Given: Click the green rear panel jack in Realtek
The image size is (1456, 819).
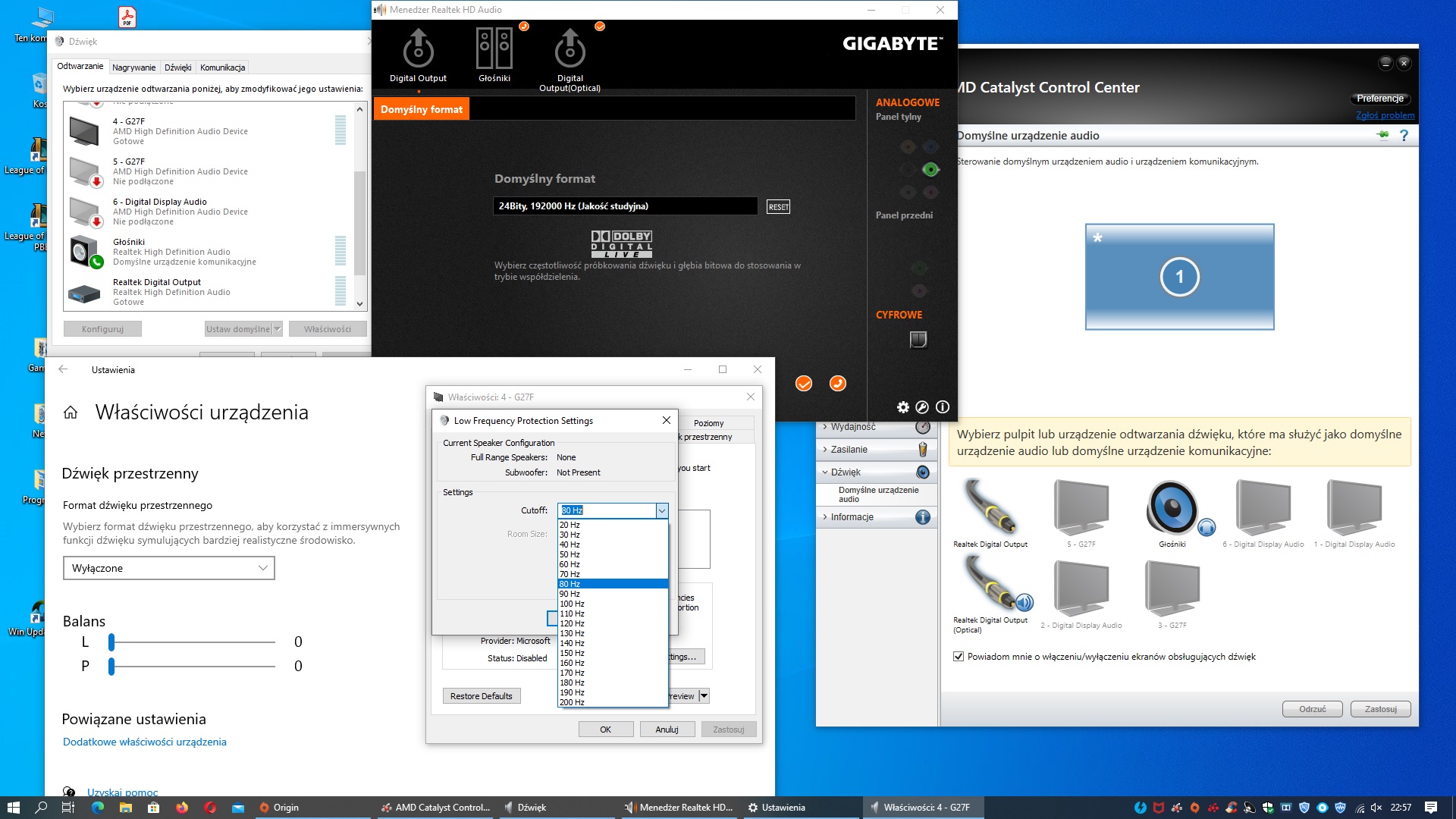Looking at the screenshot, I should tap(930, 169).
